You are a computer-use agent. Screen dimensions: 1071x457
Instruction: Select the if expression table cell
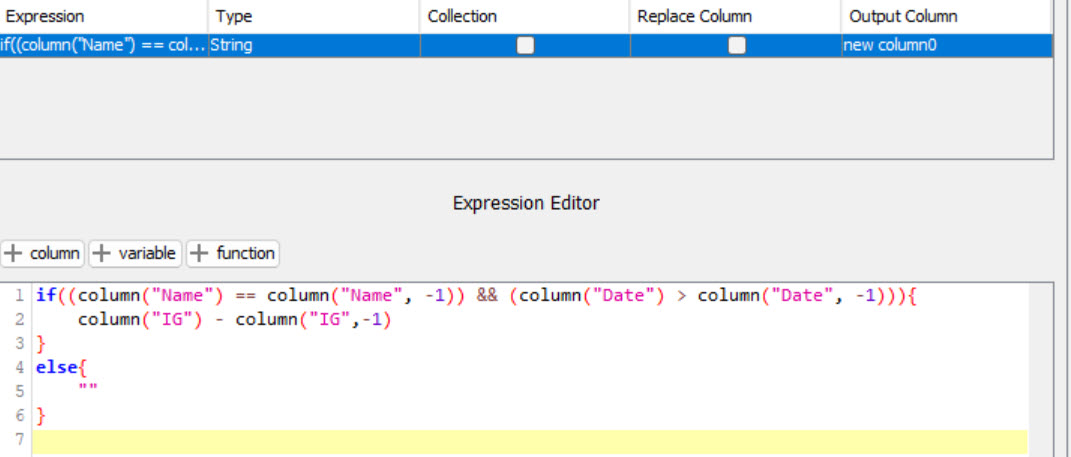[104, 45]
